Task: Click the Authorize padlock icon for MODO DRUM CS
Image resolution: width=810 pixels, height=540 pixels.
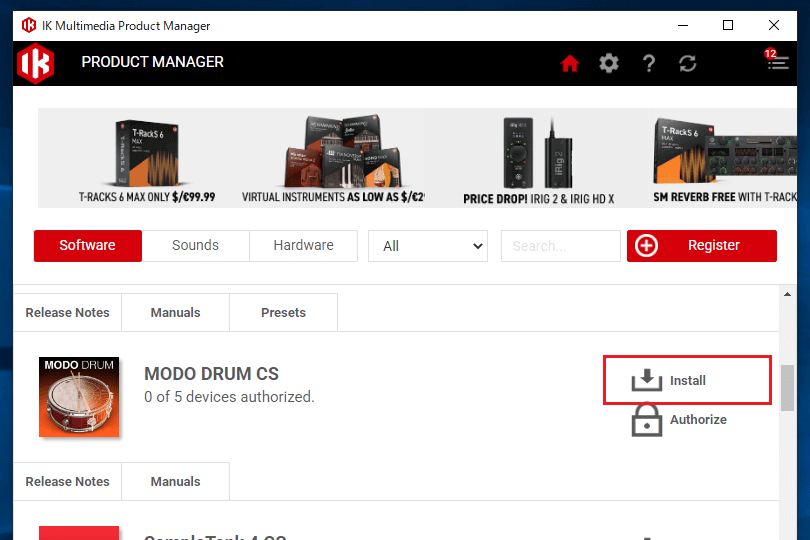Action: pyautogui.click(x=646, y=420)
